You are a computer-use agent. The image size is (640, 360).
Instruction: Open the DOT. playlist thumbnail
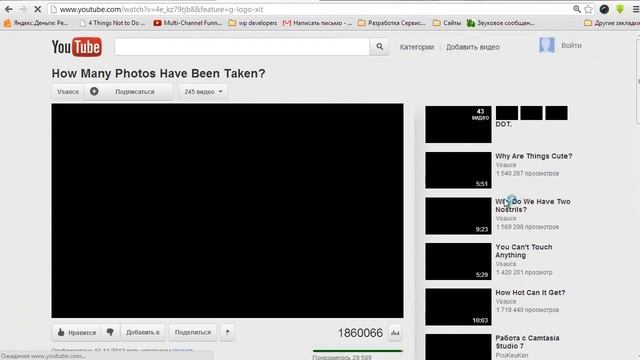click(x=458, y=124)
